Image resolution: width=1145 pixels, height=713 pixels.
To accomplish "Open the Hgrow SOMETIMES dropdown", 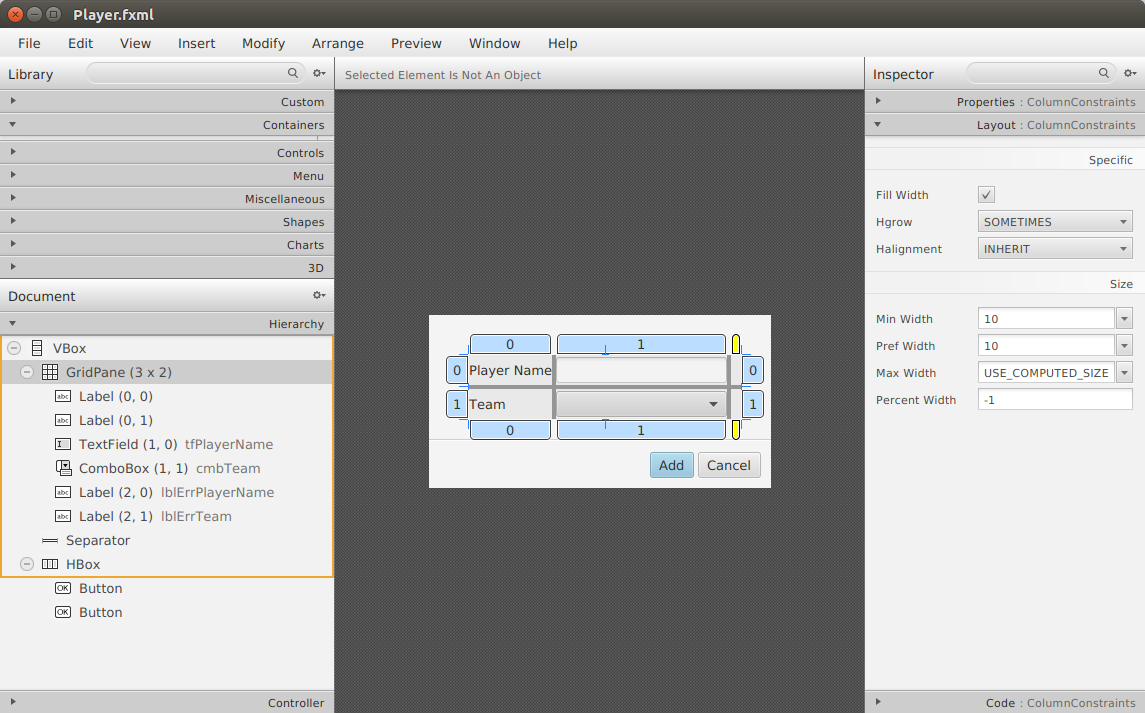I will point(1054,221).
